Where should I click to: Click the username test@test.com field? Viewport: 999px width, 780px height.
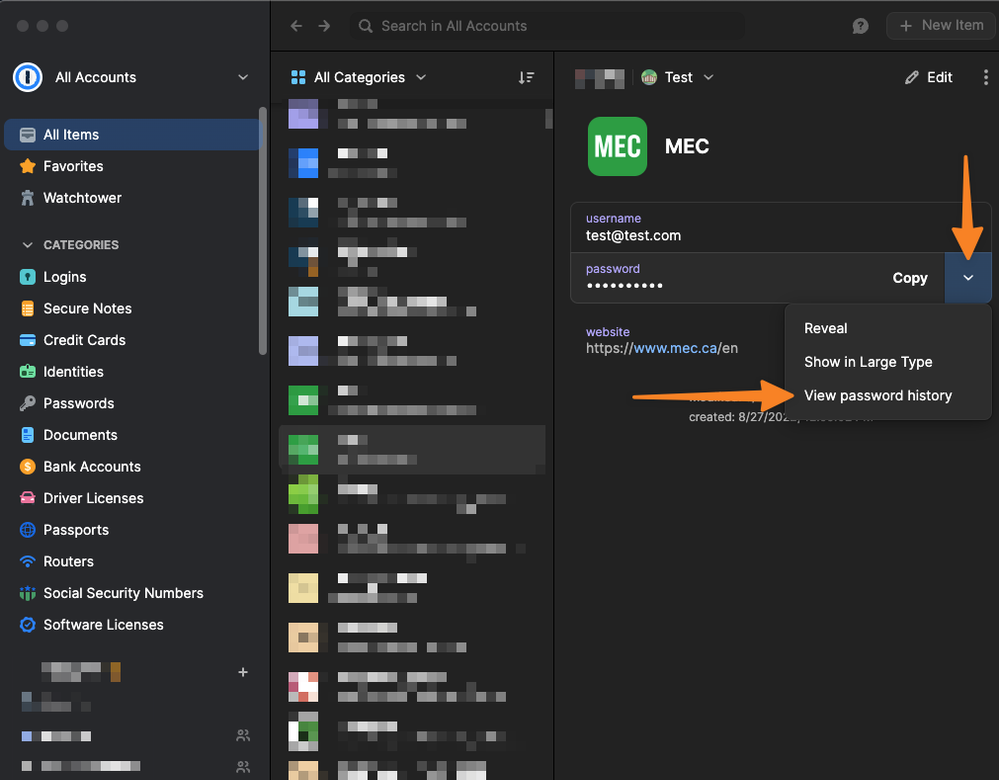coord(780,228)
